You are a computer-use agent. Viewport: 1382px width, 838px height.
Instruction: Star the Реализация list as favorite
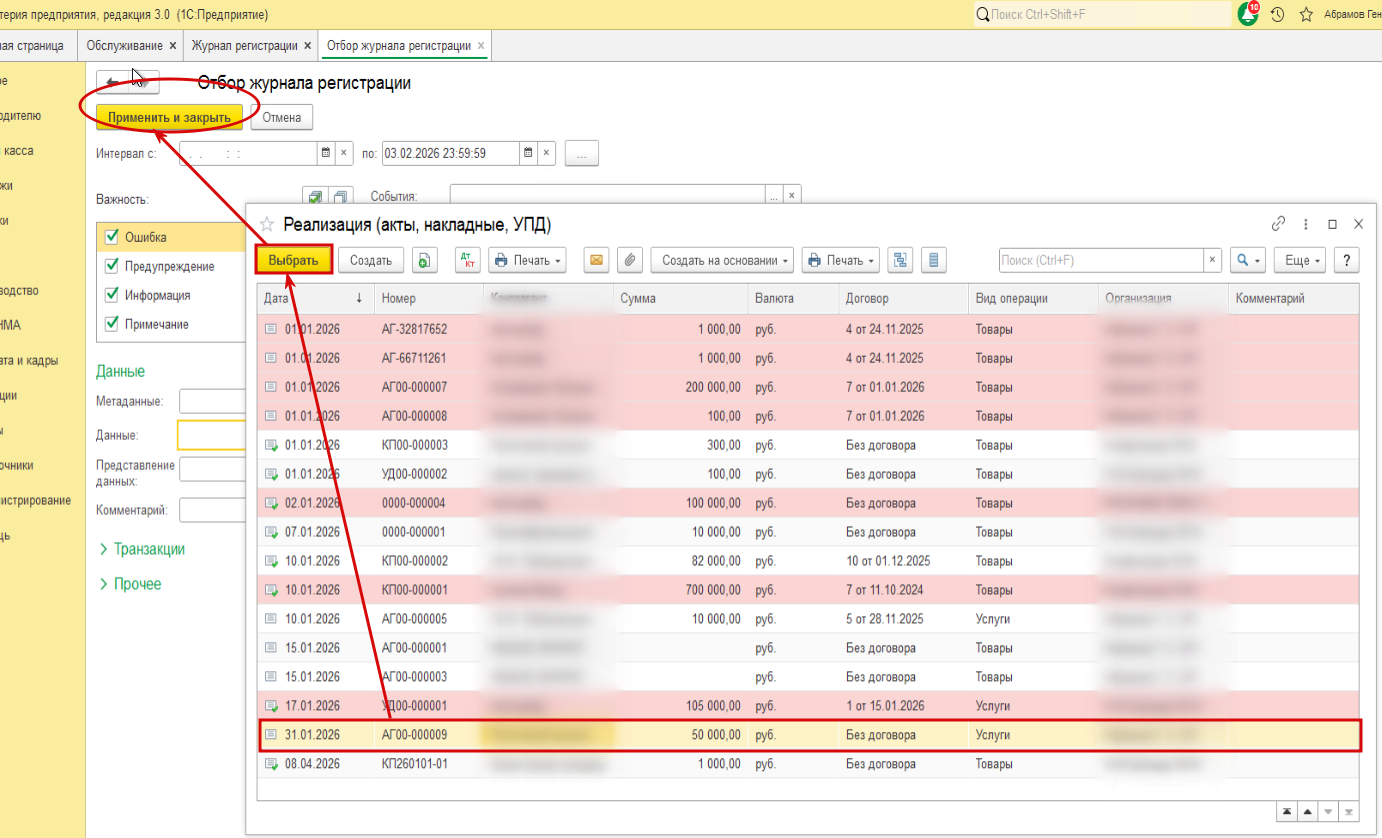(267, 224)
